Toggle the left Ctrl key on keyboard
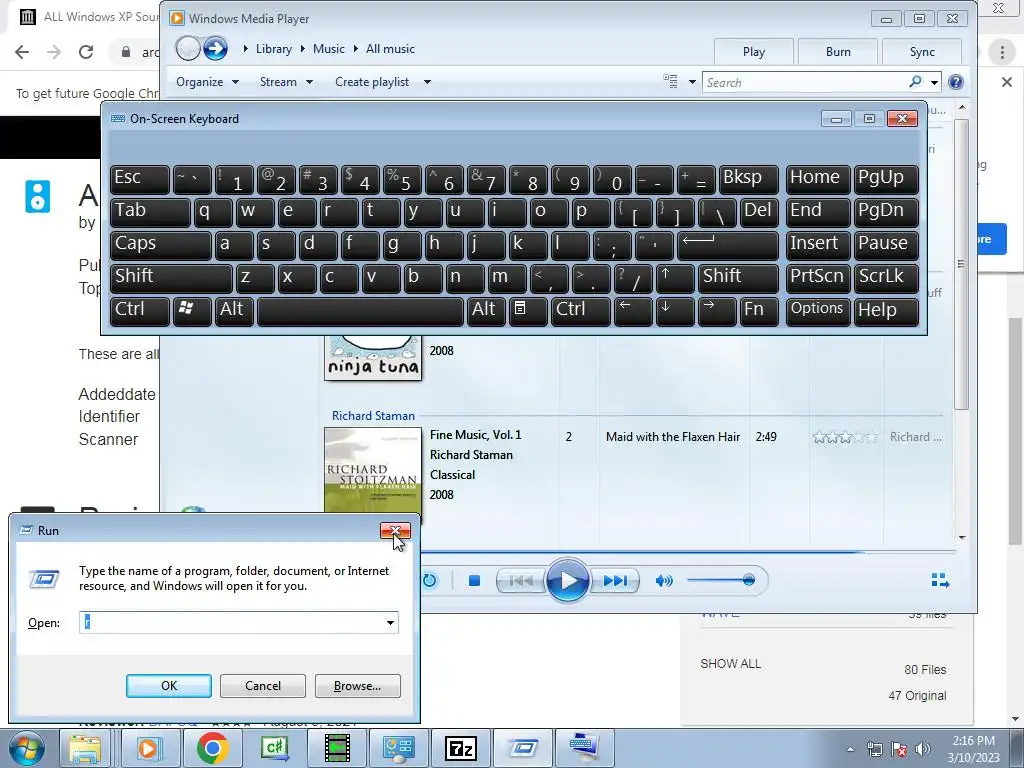This screenshot has height=768, width=1024. pyautogui.click(x=140, y=311)
